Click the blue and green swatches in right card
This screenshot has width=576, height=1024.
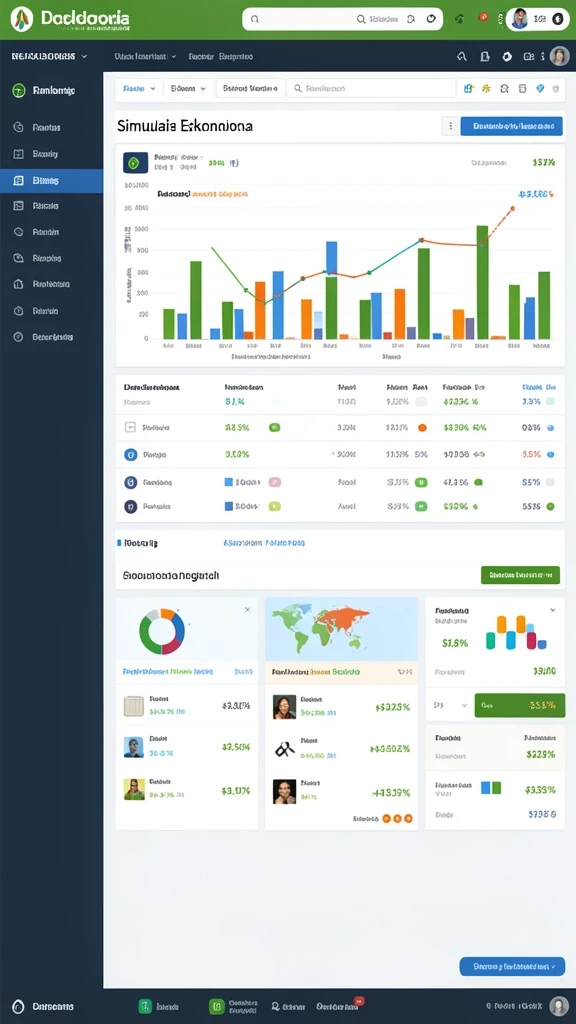point(490,788)
